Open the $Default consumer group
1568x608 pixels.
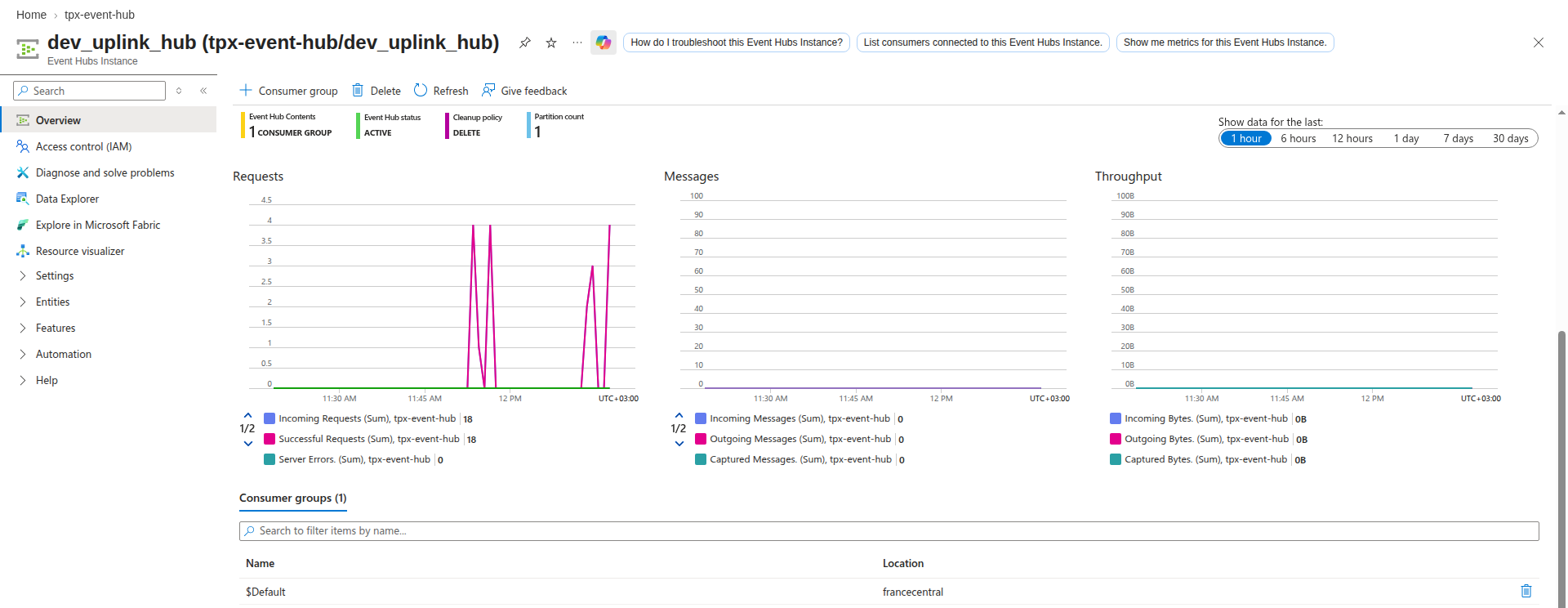(265, 592)
